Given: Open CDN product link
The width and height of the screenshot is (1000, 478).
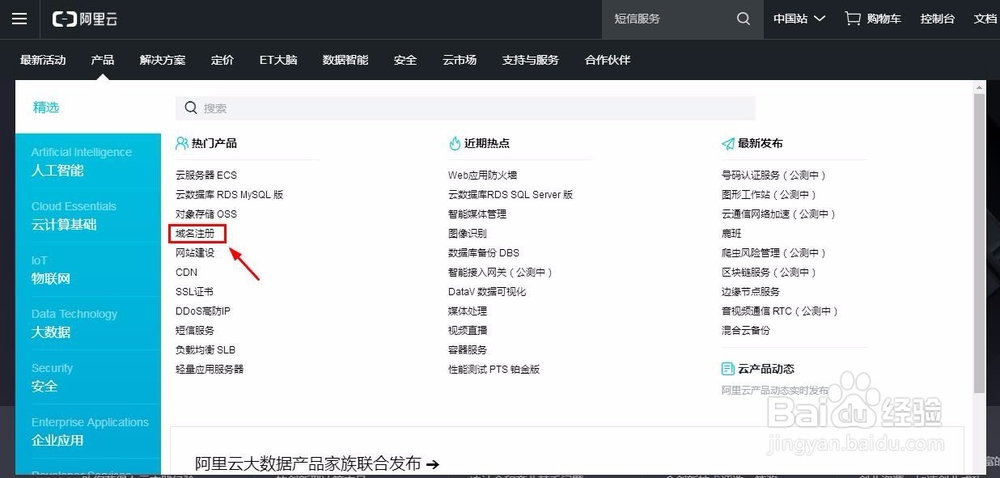Looking at the screenshot, I should [187, 272].
